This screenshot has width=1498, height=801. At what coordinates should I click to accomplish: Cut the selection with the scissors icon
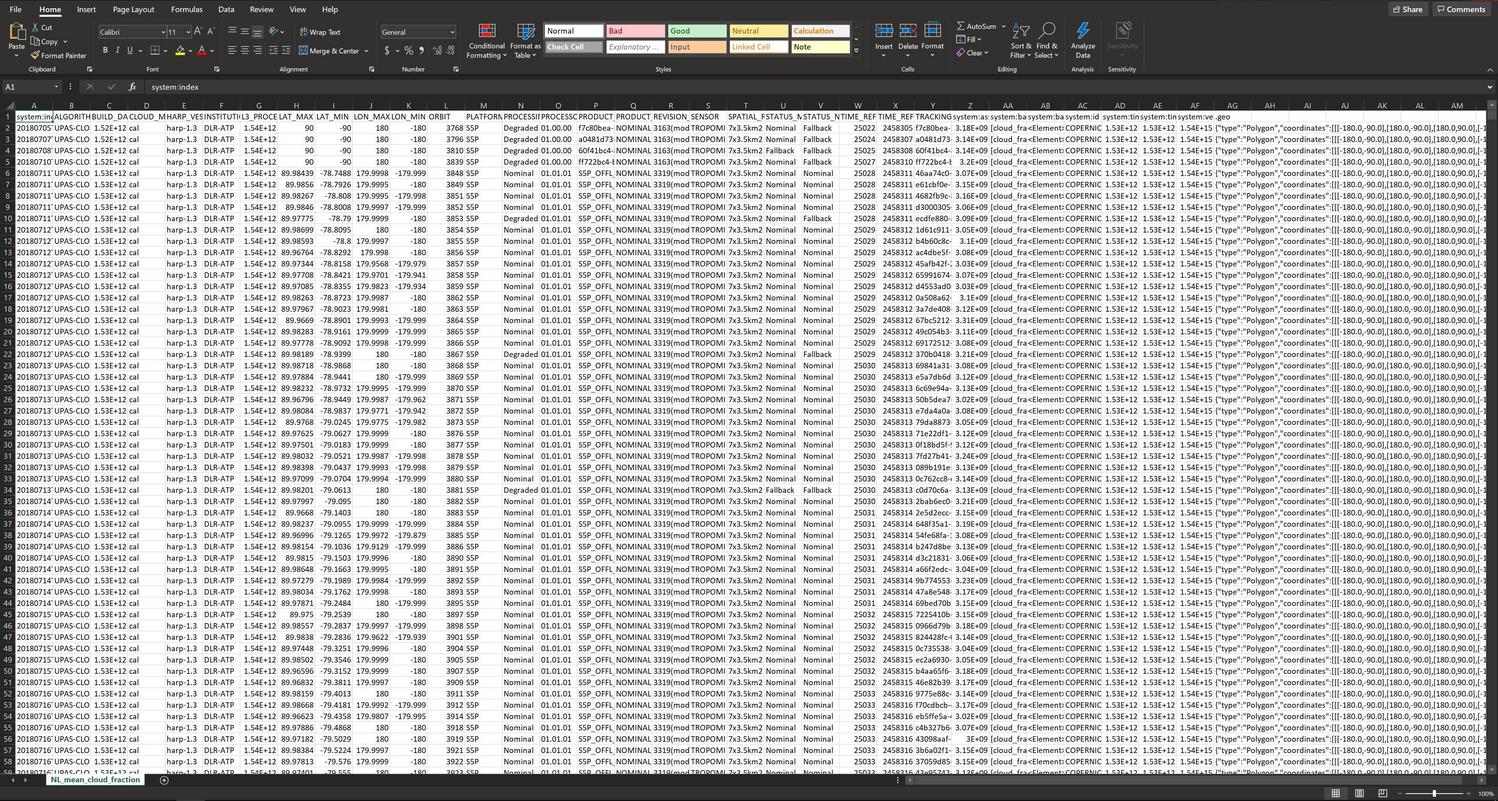point(35,28)
